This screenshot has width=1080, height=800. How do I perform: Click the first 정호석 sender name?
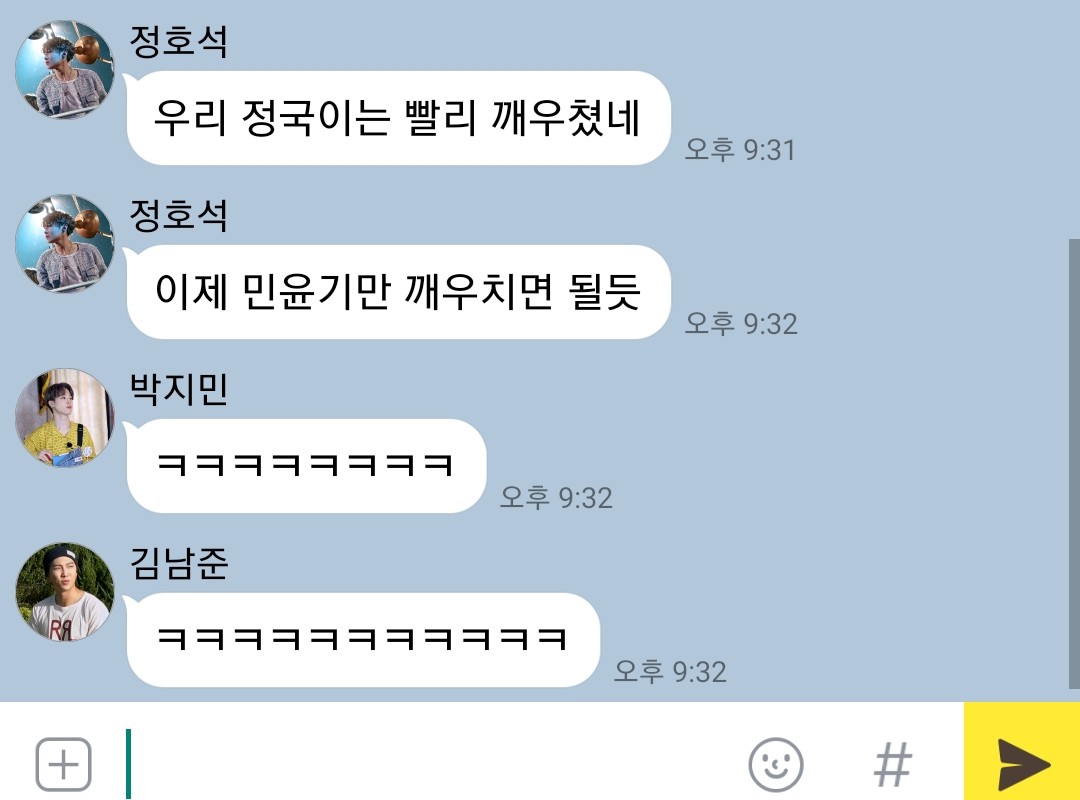click(178, 41)
